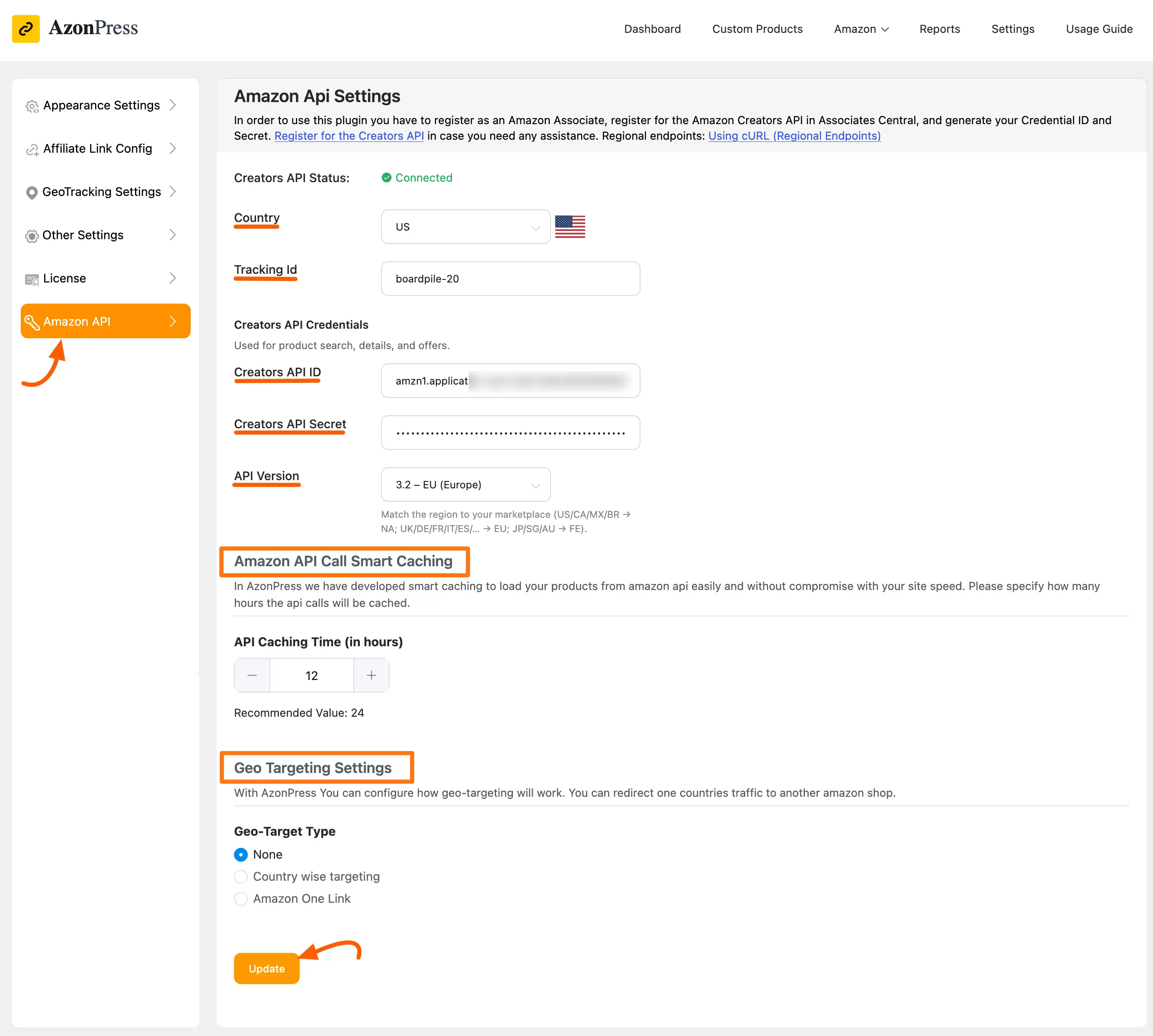Go to Dashboard in top navigation

(x=652, y=29)
